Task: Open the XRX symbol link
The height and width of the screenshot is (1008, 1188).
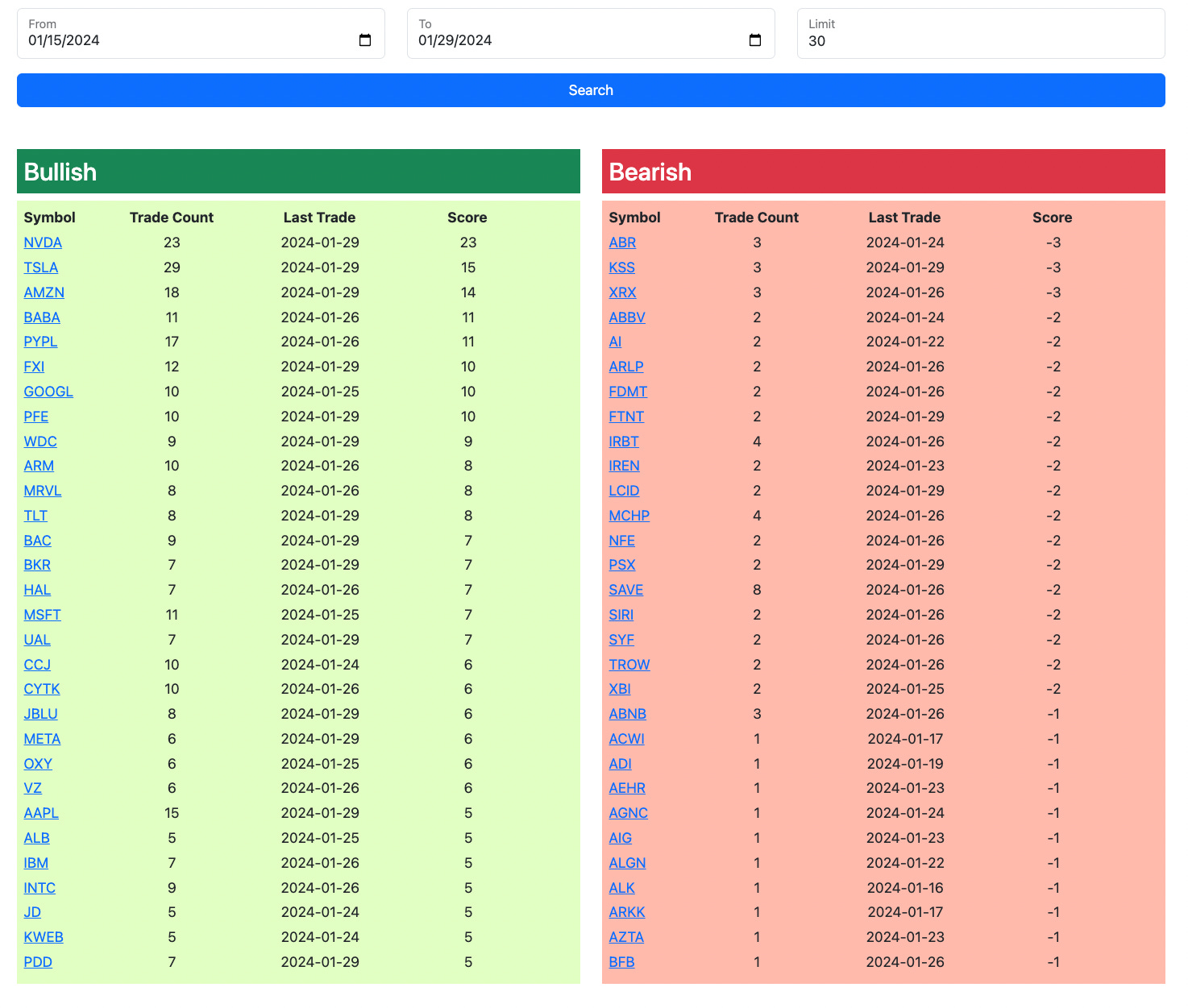Action: click(x=623, y=292)
